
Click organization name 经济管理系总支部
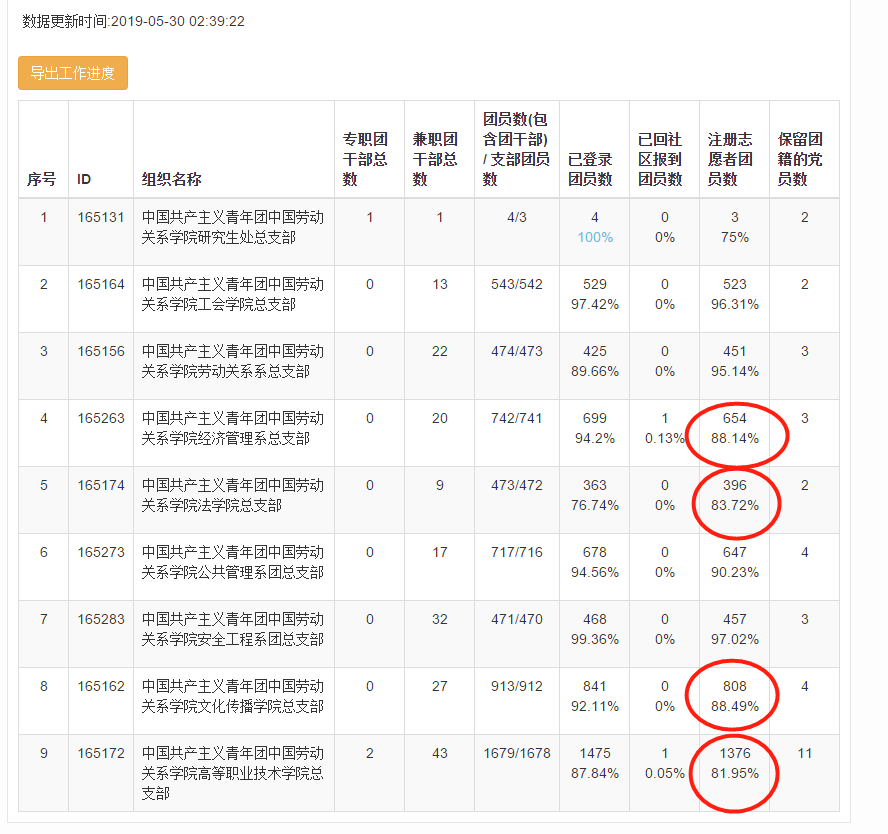pyautogui.click(x=232, y=428)
